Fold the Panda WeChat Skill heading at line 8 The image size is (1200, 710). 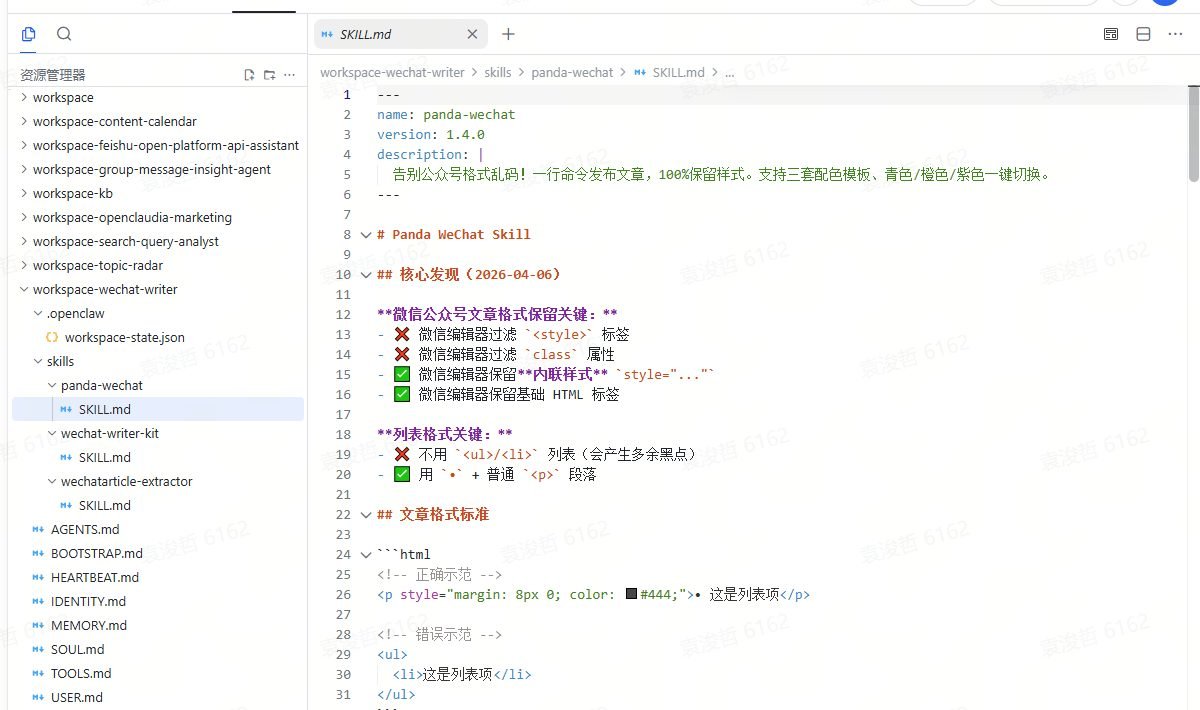point(365,235)
